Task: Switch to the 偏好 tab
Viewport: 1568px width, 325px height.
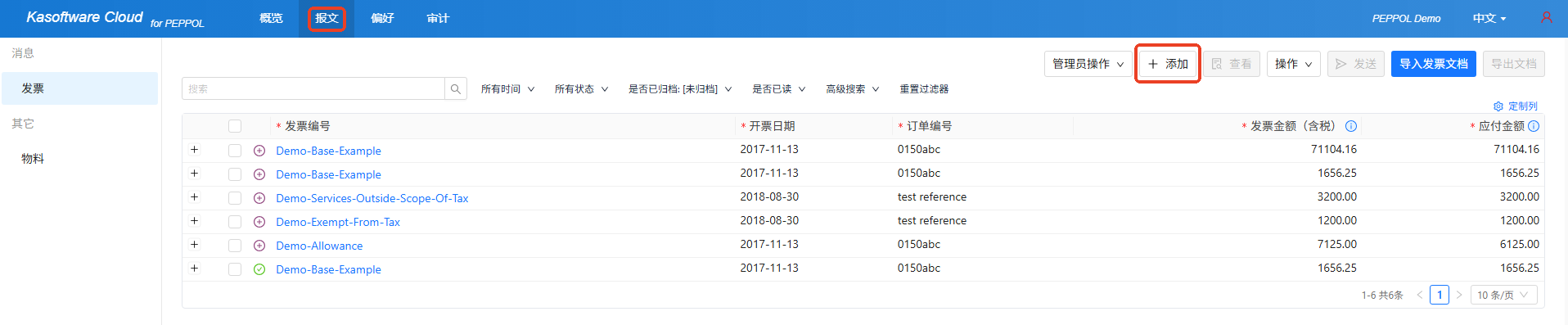Action: pos(382,18)
